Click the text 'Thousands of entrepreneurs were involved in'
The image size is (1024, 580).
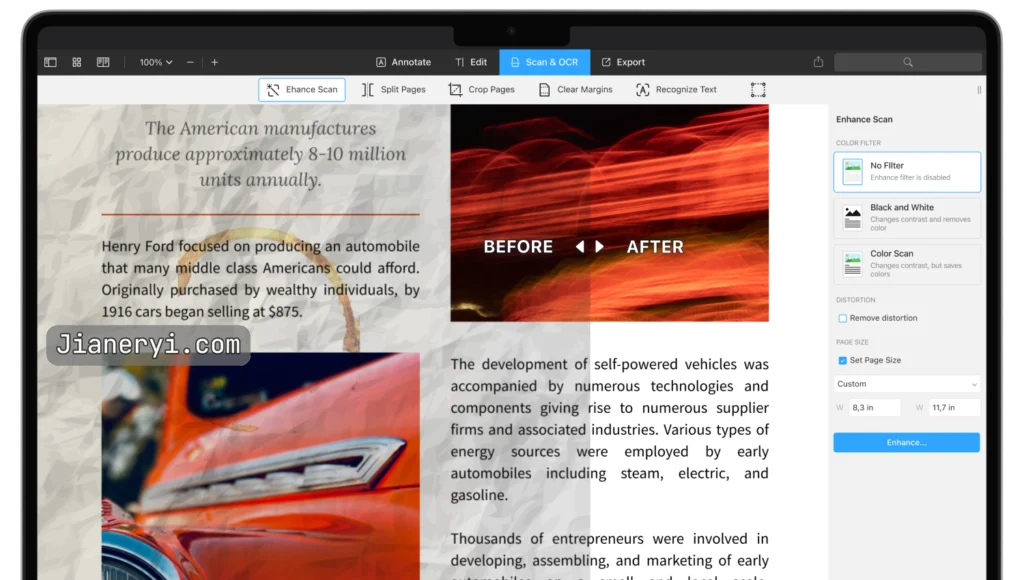click(x=609, y=539)
